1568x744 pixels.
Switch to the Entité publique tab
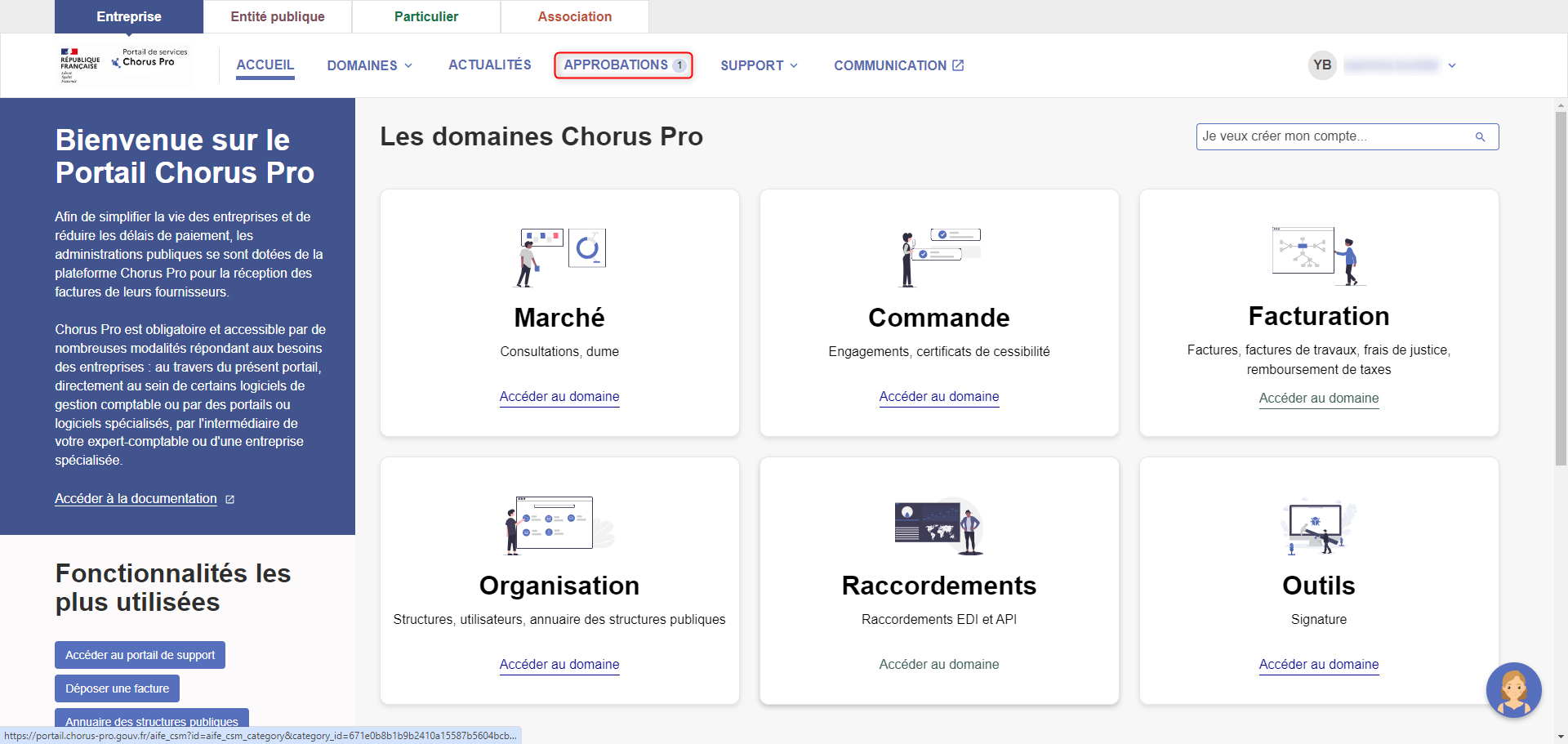point(278,16)
